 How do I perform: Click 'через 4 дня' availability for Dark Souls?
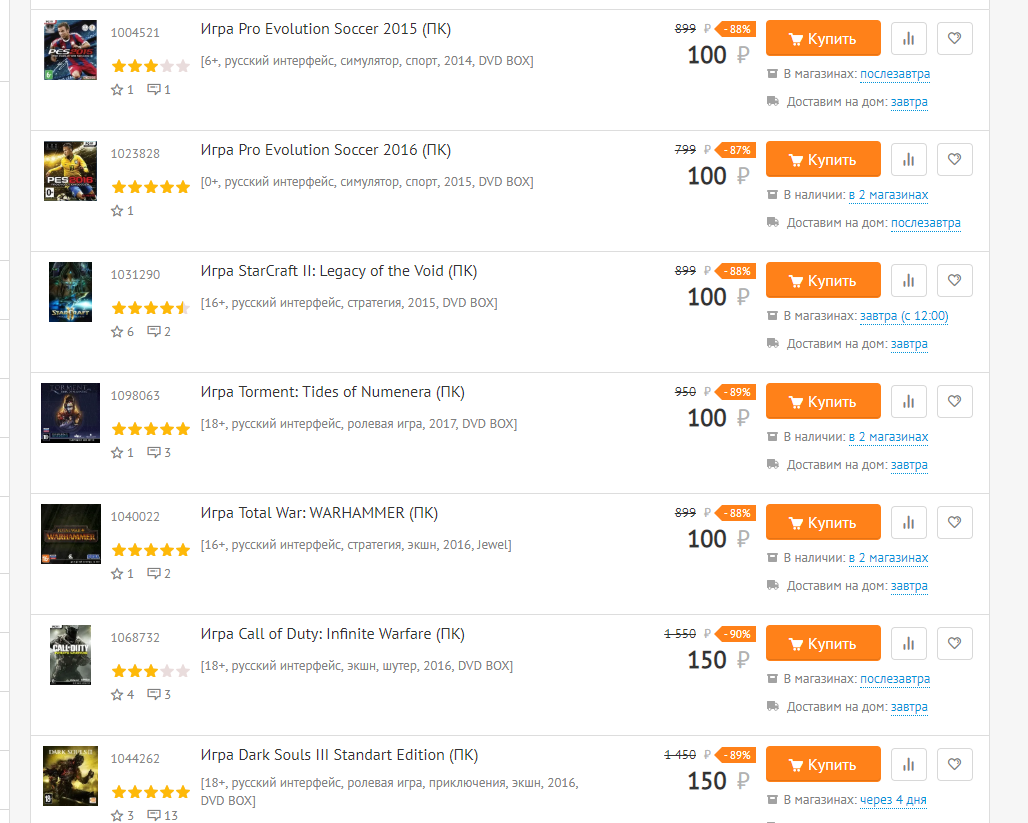pyautogui.click(x=893, y=800)
